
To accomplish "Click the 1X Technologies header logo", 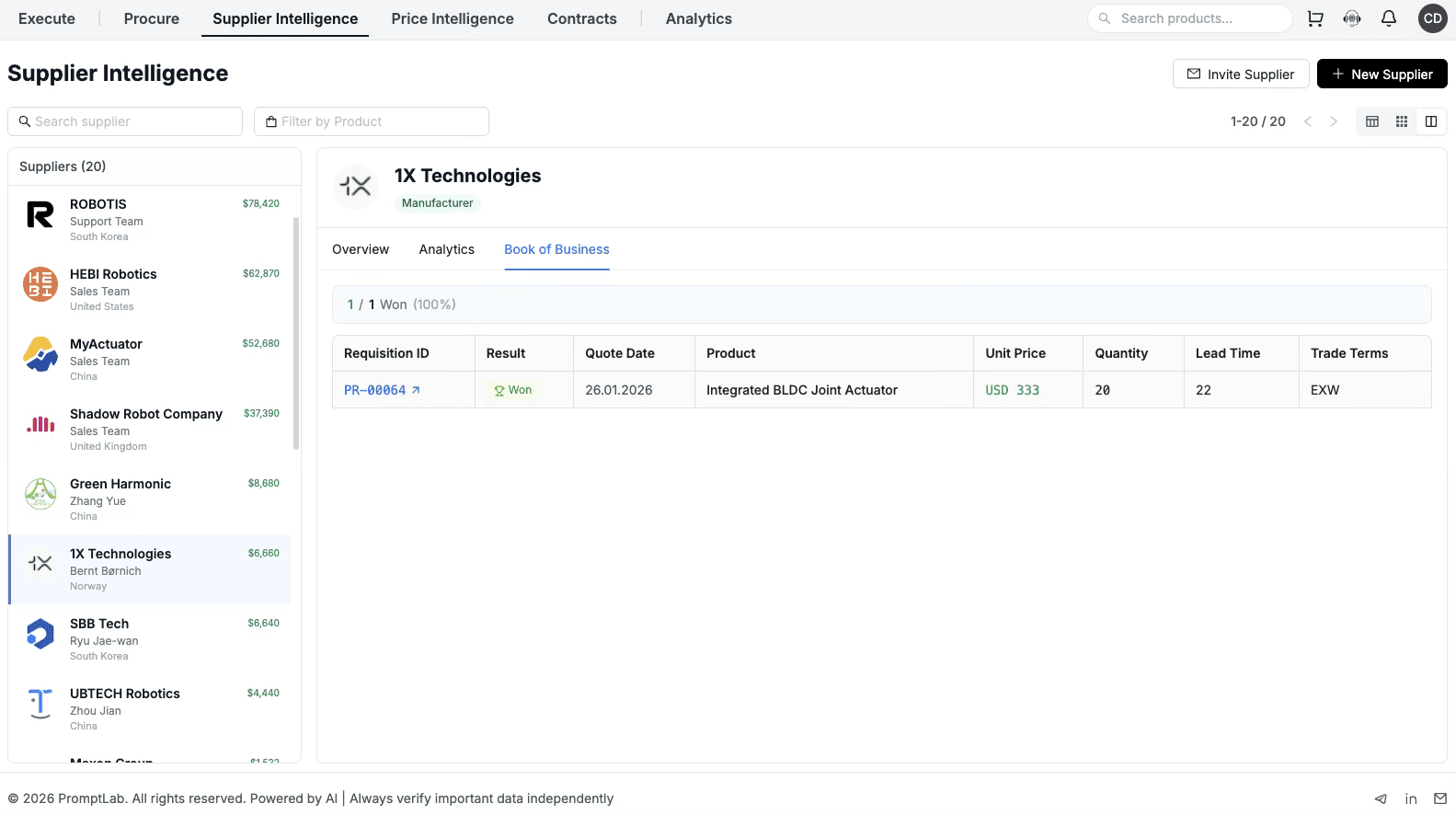I will 355,187.
